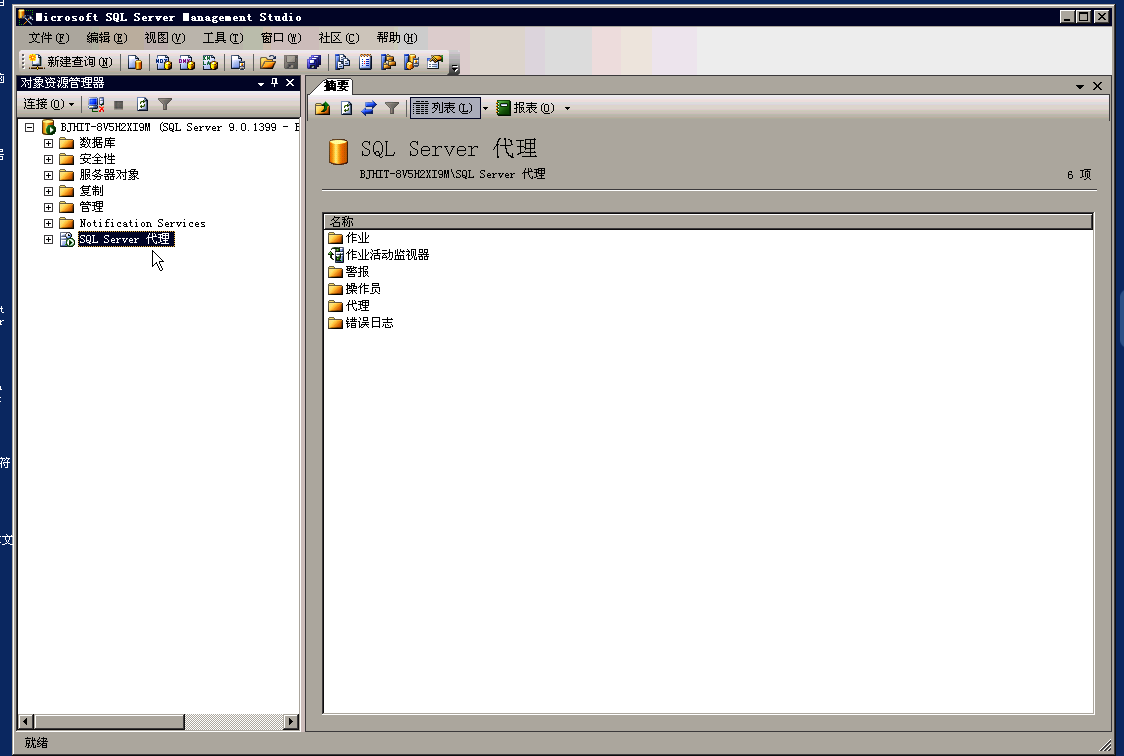Expand the 复制 replication node
This screenshot has height=756, width=1124.
click(48, 191)
